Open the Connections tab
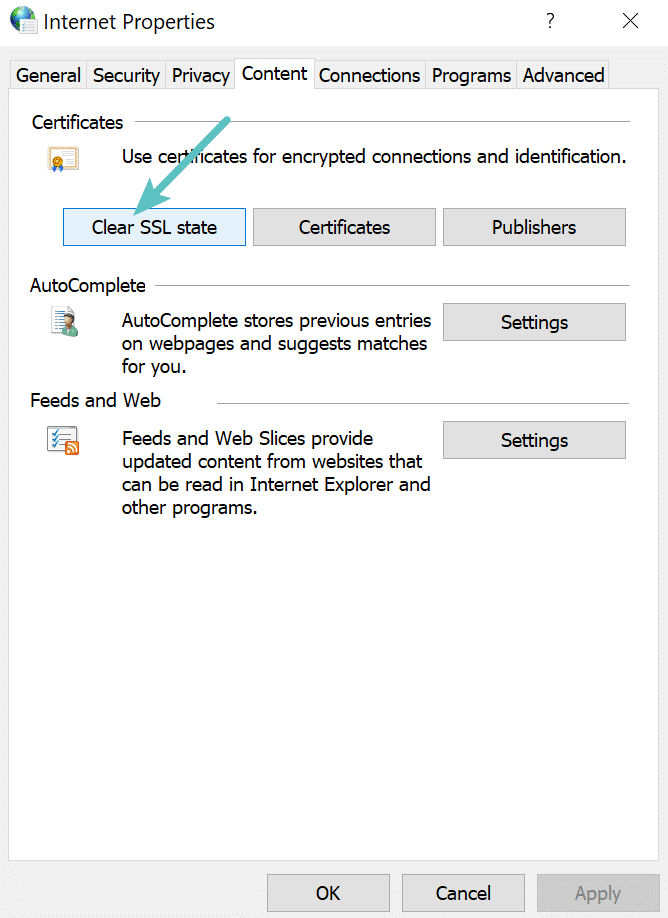 pos(369,75)
